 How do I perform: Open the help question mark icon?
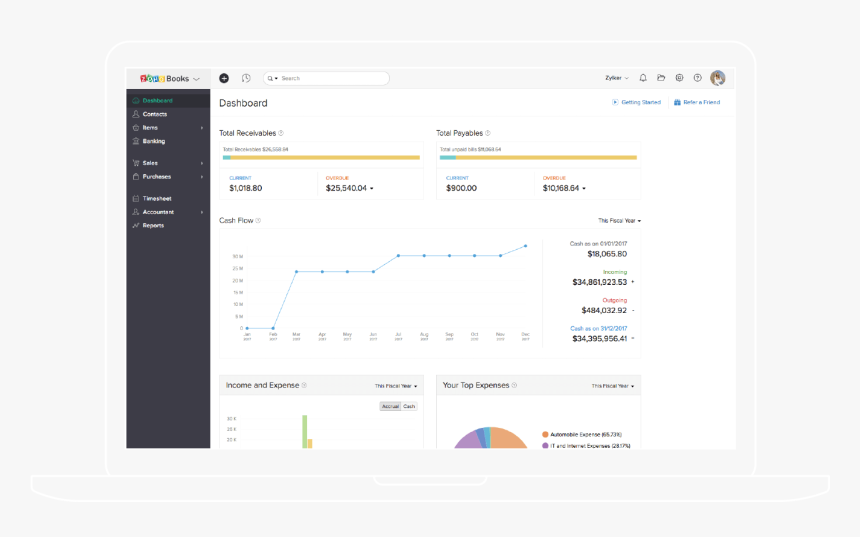(x=697, y=78)
